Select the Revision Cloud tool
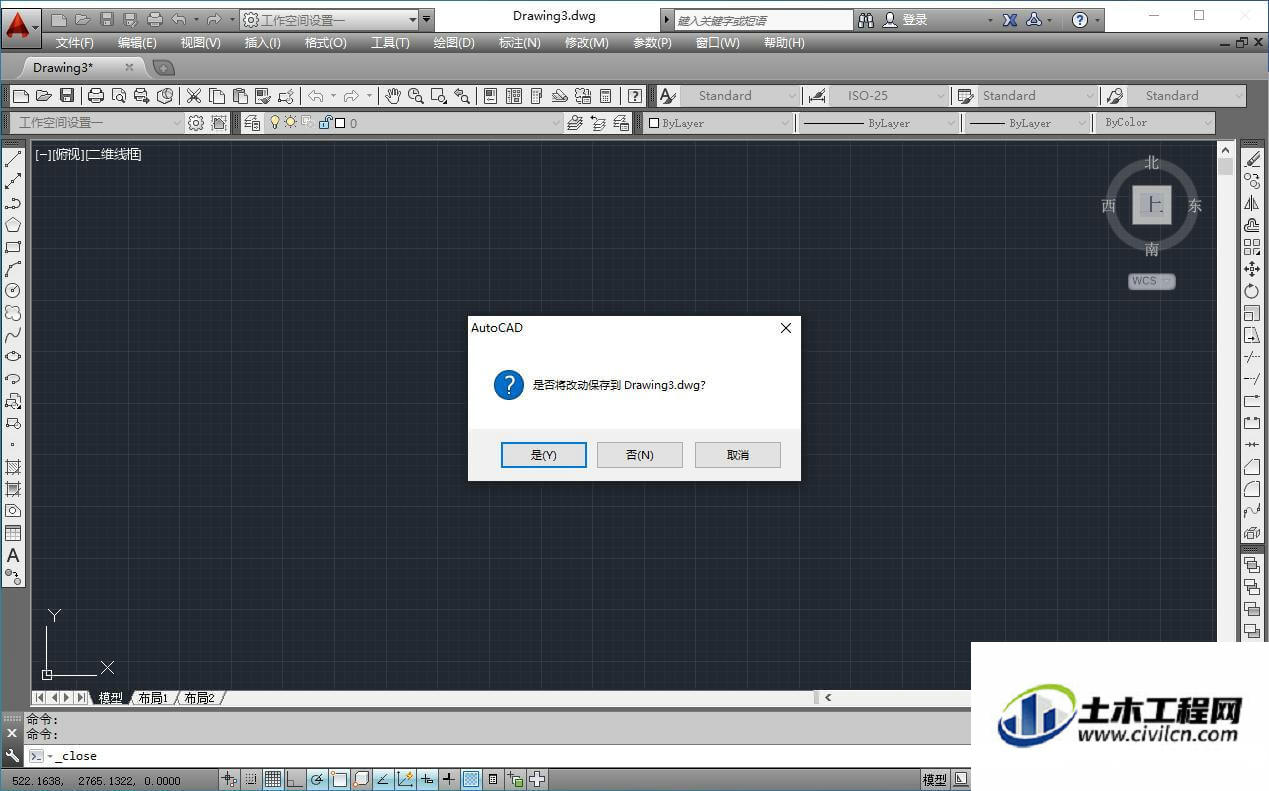1269x791 pixels. pos(13,313)
